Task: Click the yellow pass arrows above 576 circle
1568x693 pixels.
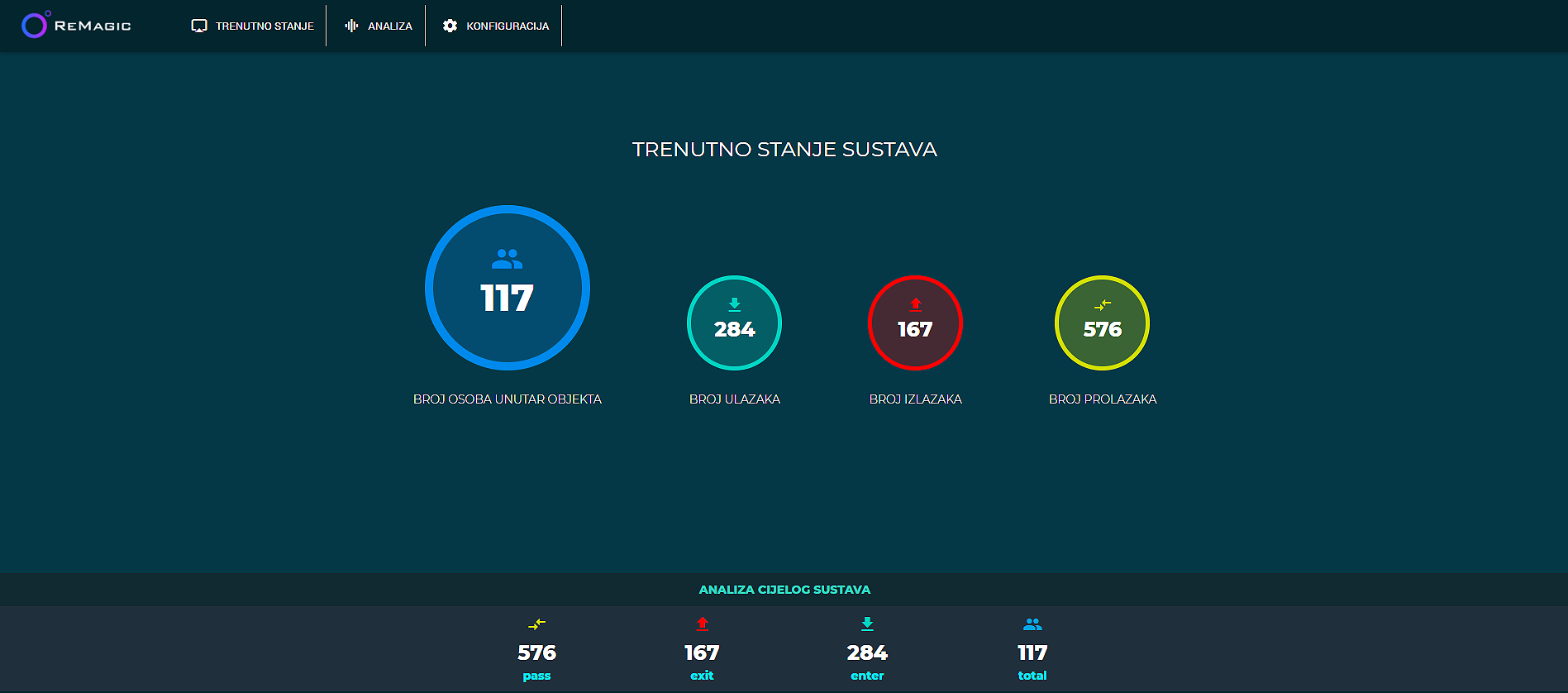Action: point(1102,305)
